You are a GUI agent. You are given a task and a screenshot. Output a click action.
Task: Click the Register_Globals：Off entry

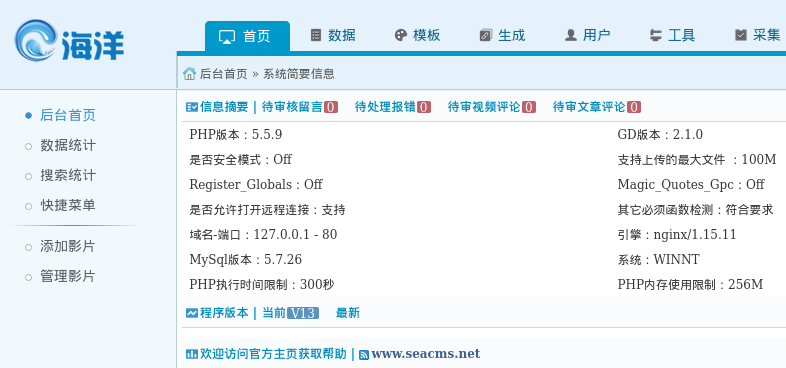point(256,185)
